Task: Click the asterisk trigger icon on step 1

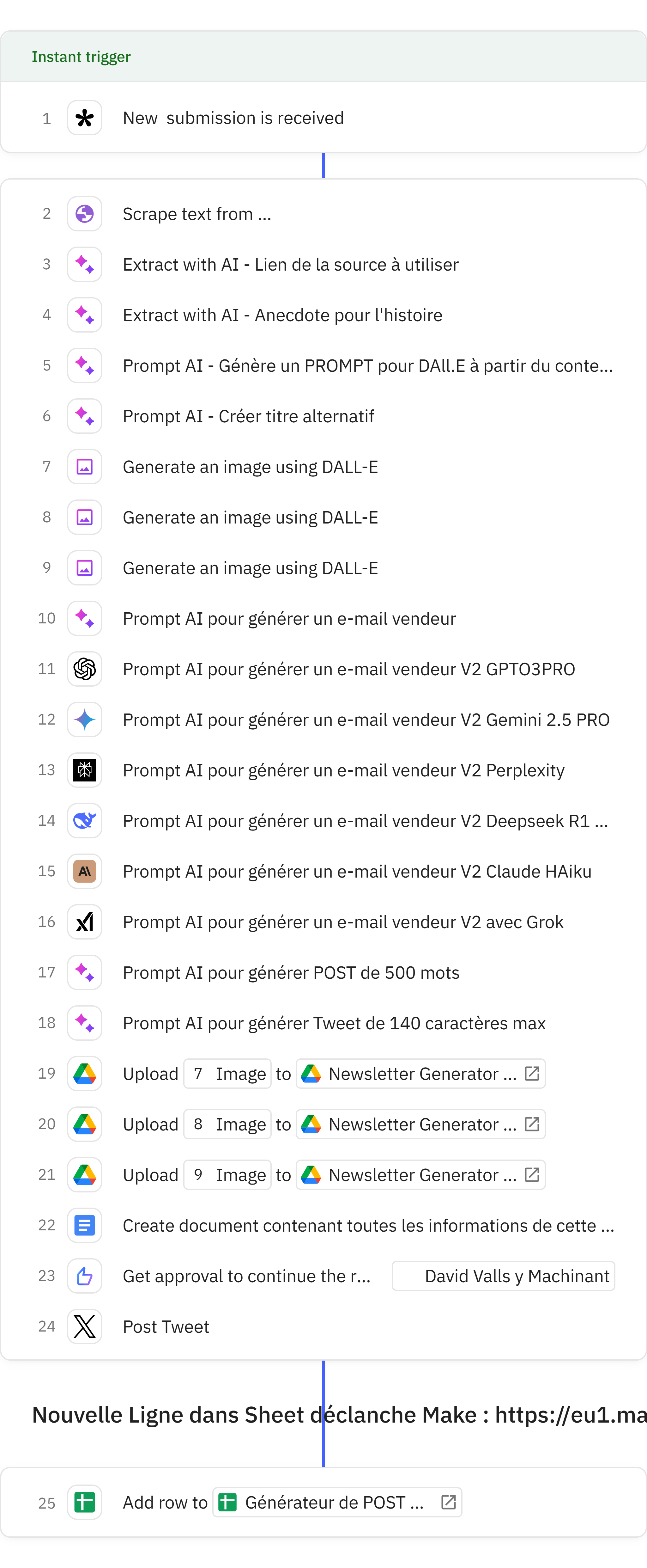Action: [x=85, y=118]
